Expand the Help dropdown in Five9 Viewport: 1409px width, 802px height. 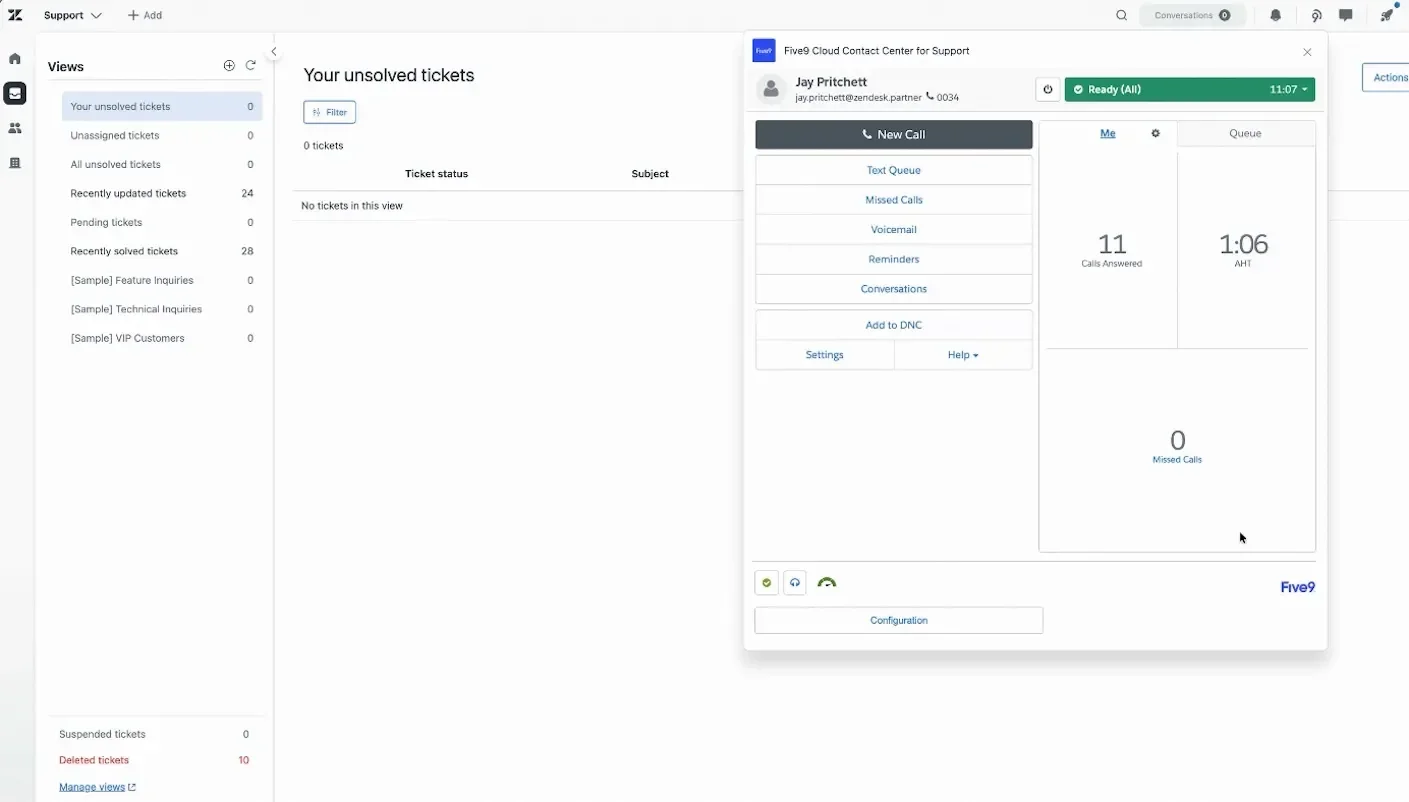pyautogui.click(x=963, y=355)
